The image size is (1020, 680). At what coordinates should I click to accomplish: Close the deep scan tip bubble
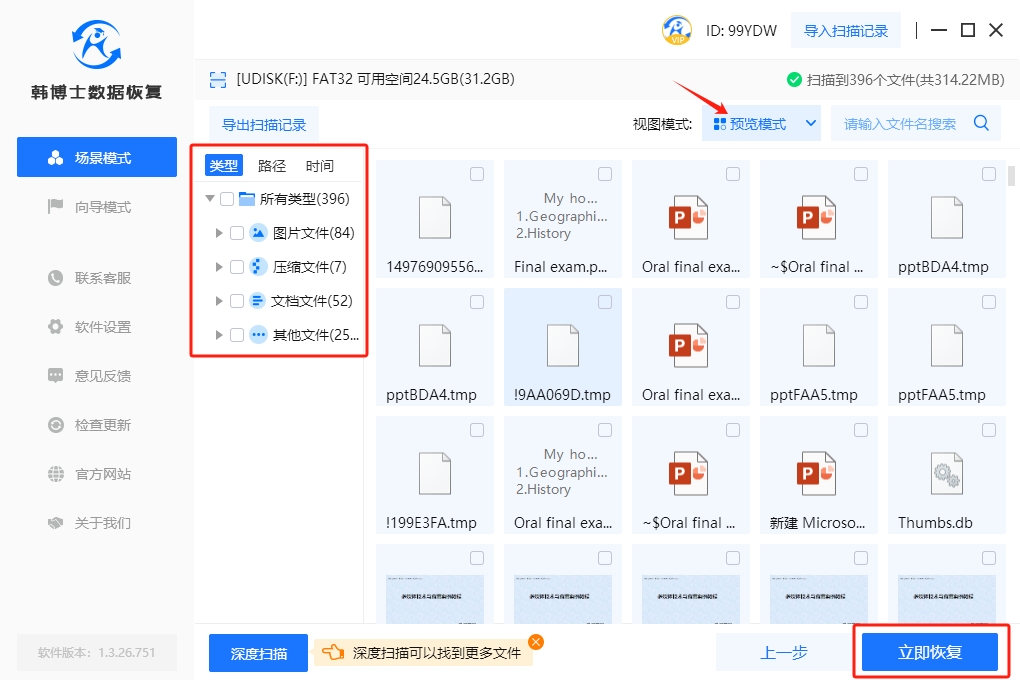[x=536, y=642]
